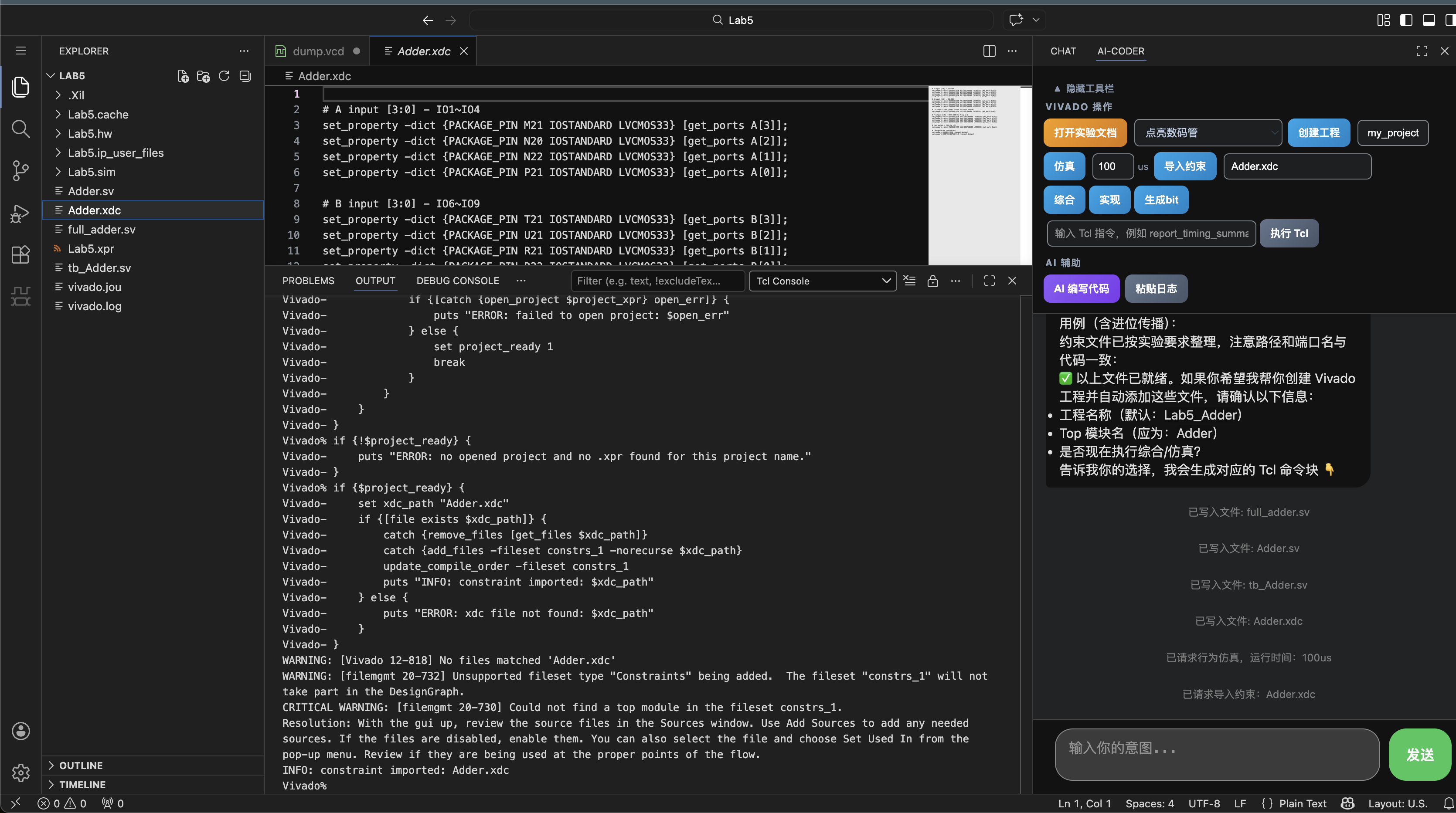Screen dimensions: 1456x813
Task: Toggle the output scroll lock
Action: click(x=932, y=281)
